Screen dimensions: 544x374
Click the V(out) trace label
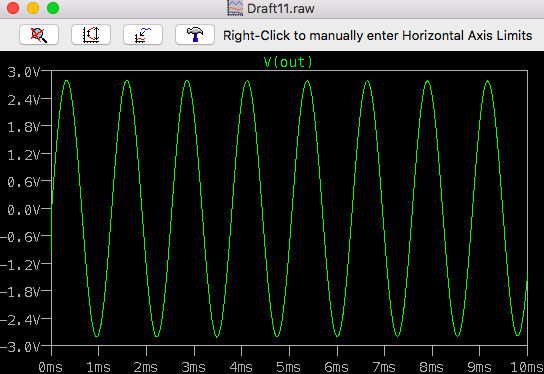click(x=288, y=62)
